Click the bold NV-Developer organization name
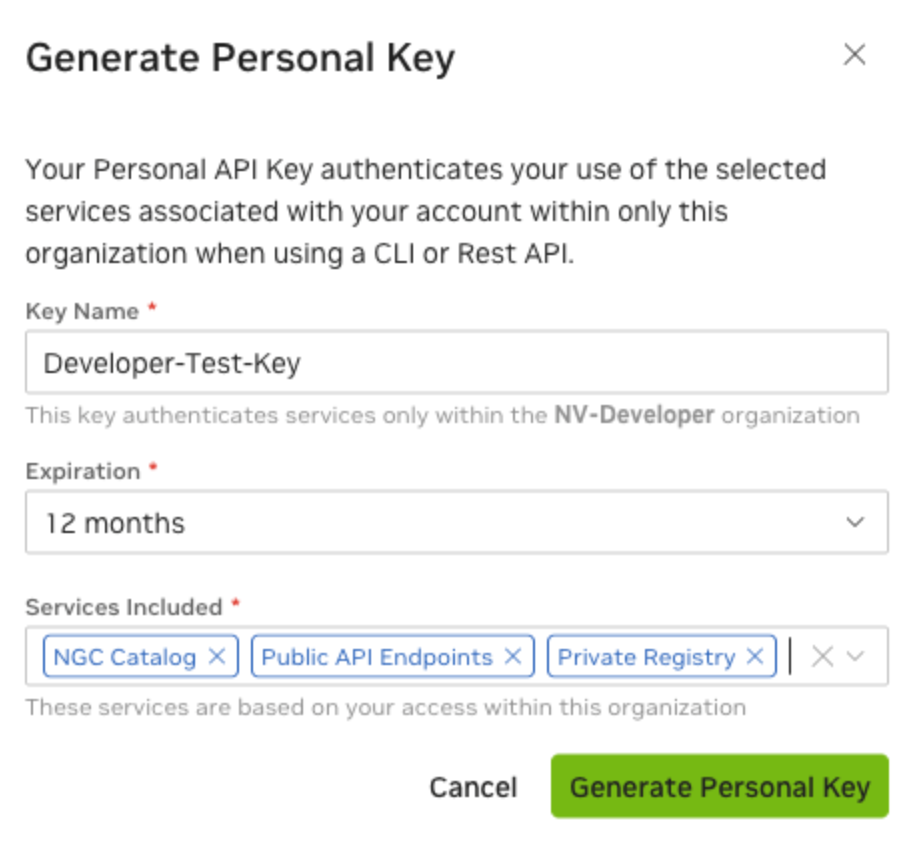This screenshot has width=921, height=851. (634, 415)
